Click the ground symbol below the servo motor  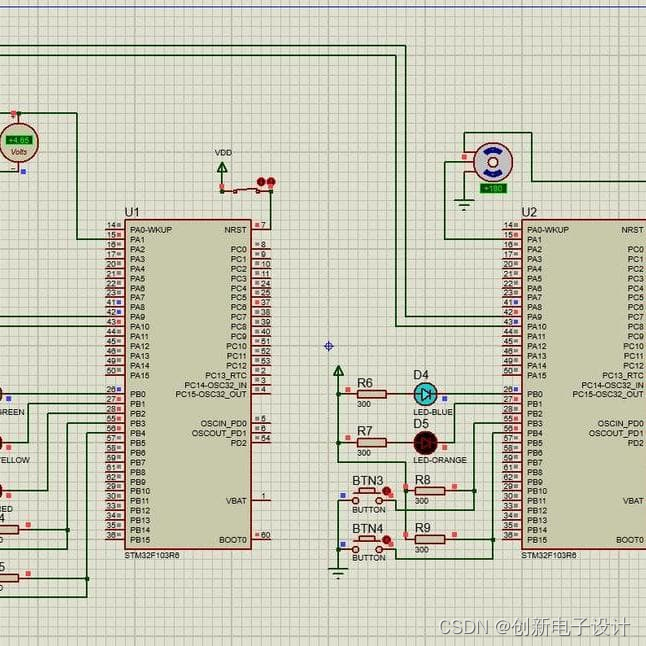(464, 205)
